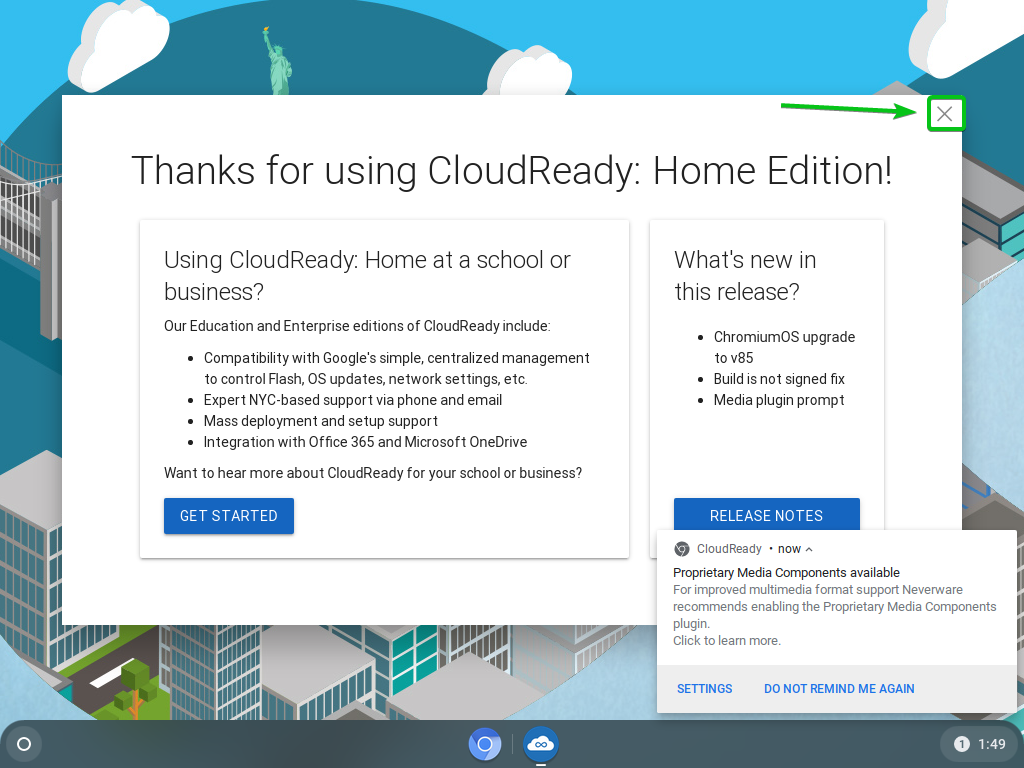Click the 'ChromiumOS upgrade to v85' bullet
The width and height of the screenshot is (1024, 768).
pyautogui.click(x=784, y=347)
